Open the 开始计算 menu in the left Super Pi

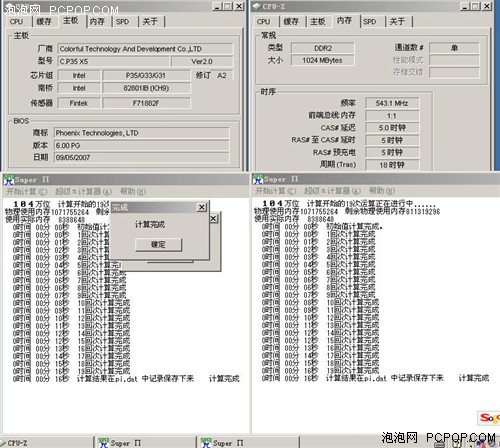pyautogui.click(x=27, y=191)
